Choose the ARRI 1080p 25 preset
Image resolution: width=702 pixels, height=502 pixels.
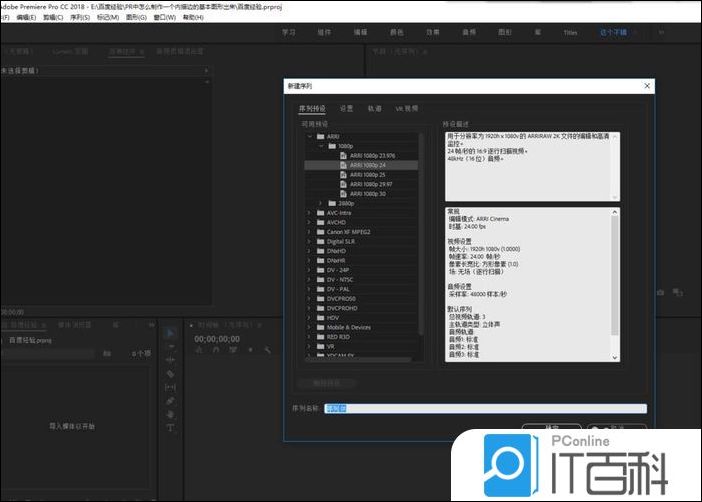pos(369,174)
